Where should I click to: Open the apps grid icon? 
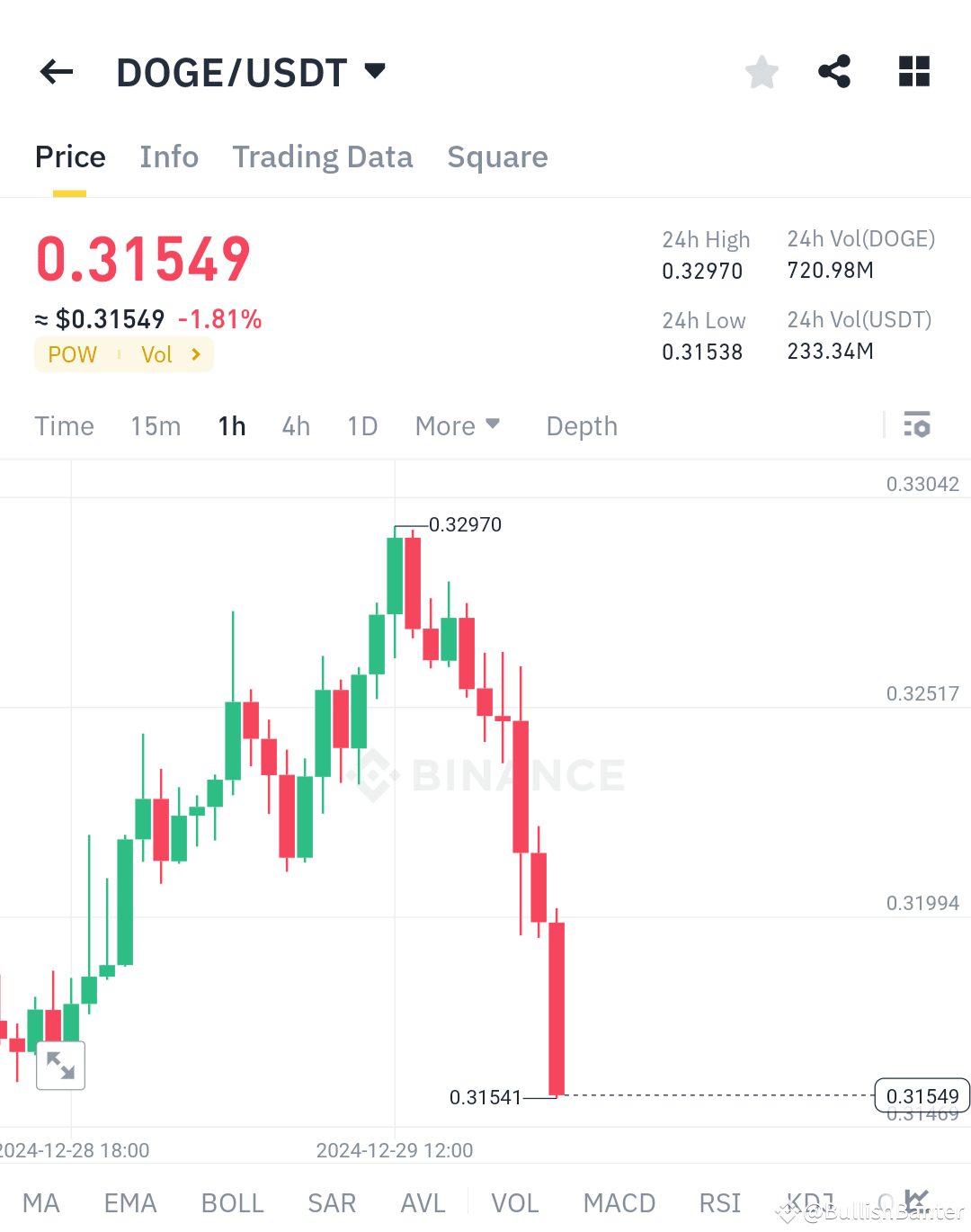point(913,72)
